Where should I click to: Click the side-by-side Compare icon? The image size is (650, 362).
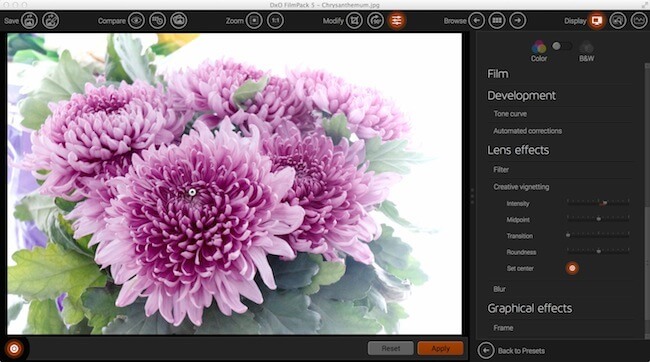click(158, 20)
